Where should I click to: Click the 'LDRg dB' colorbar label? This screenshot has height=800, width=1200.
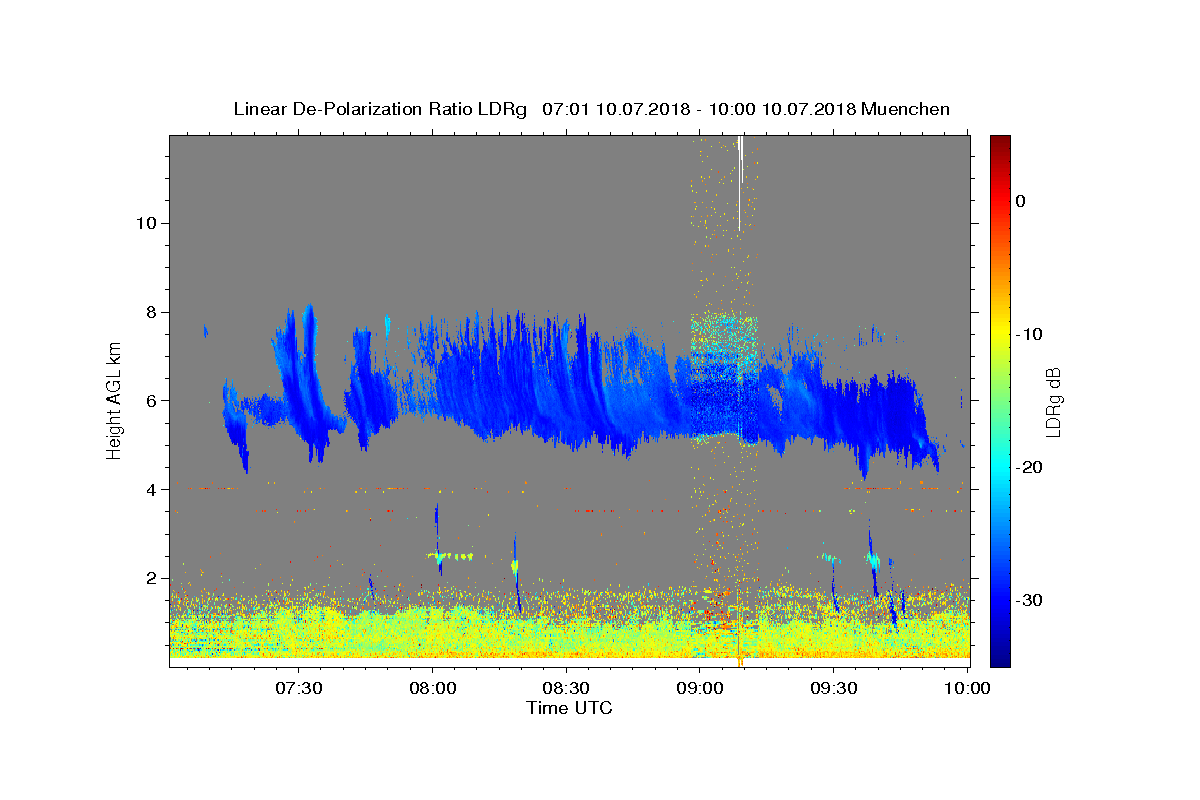coord(1053,401)
